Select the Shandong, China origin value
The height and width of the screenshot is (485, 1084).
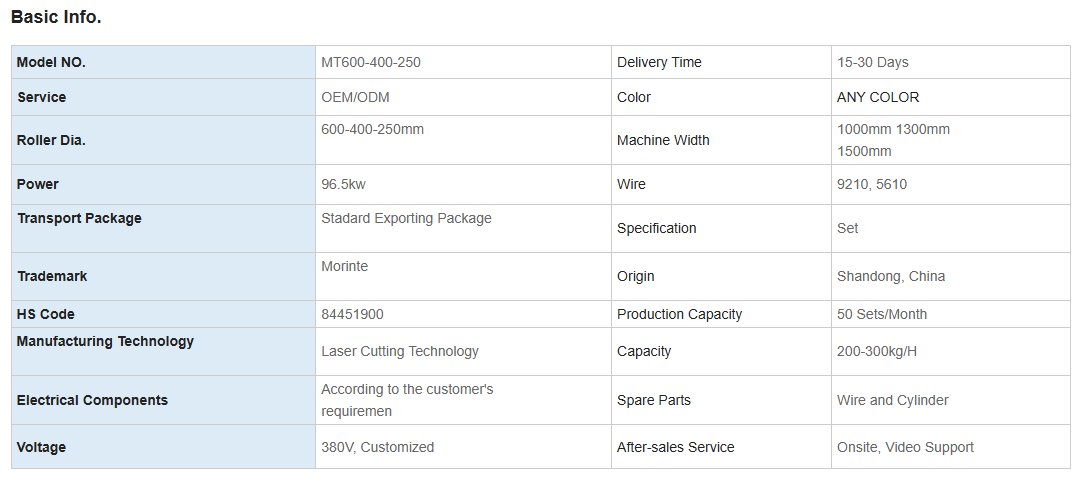tap(890, 276)
